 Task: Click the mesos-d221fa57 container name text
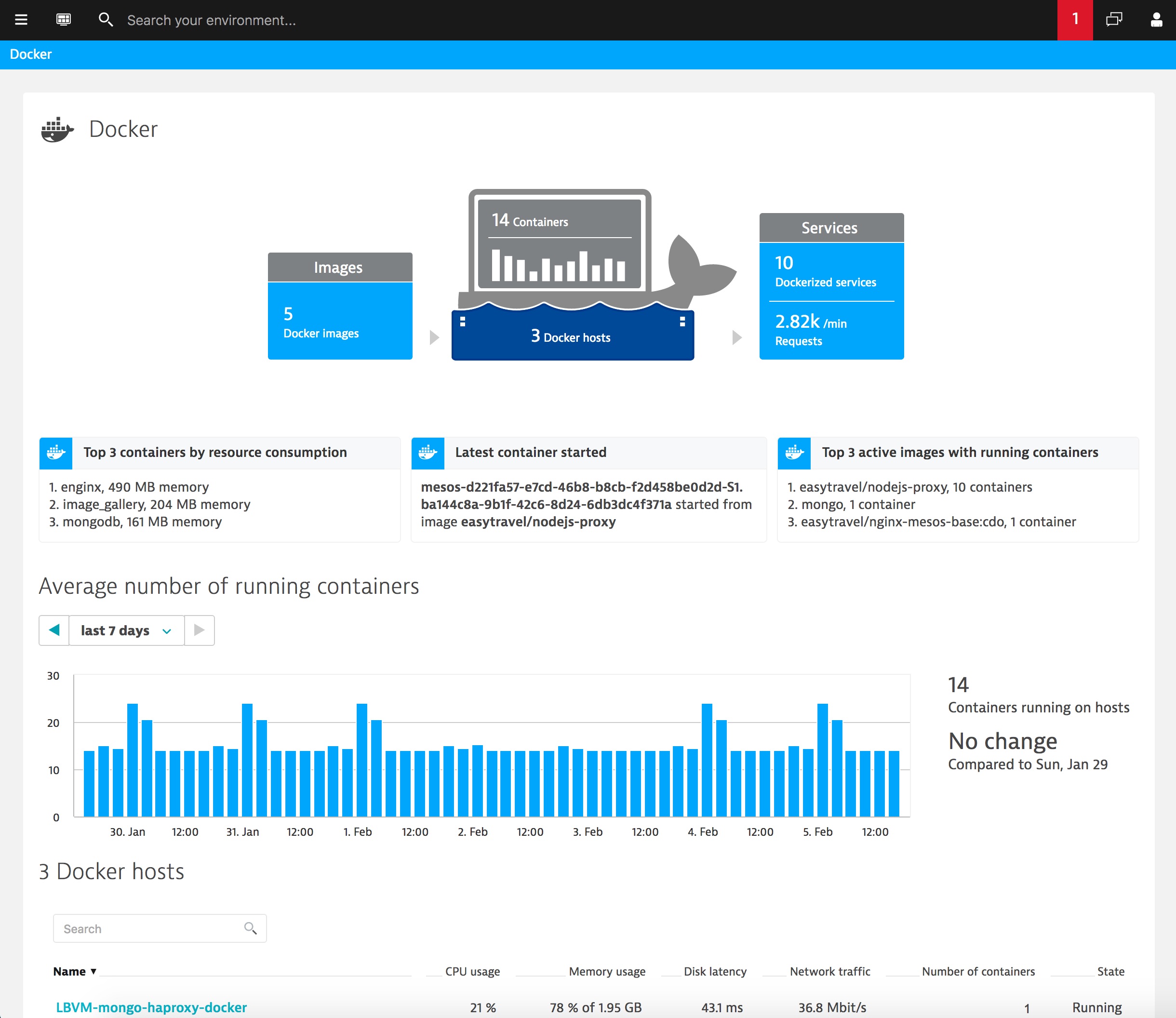tap(582, 496)
